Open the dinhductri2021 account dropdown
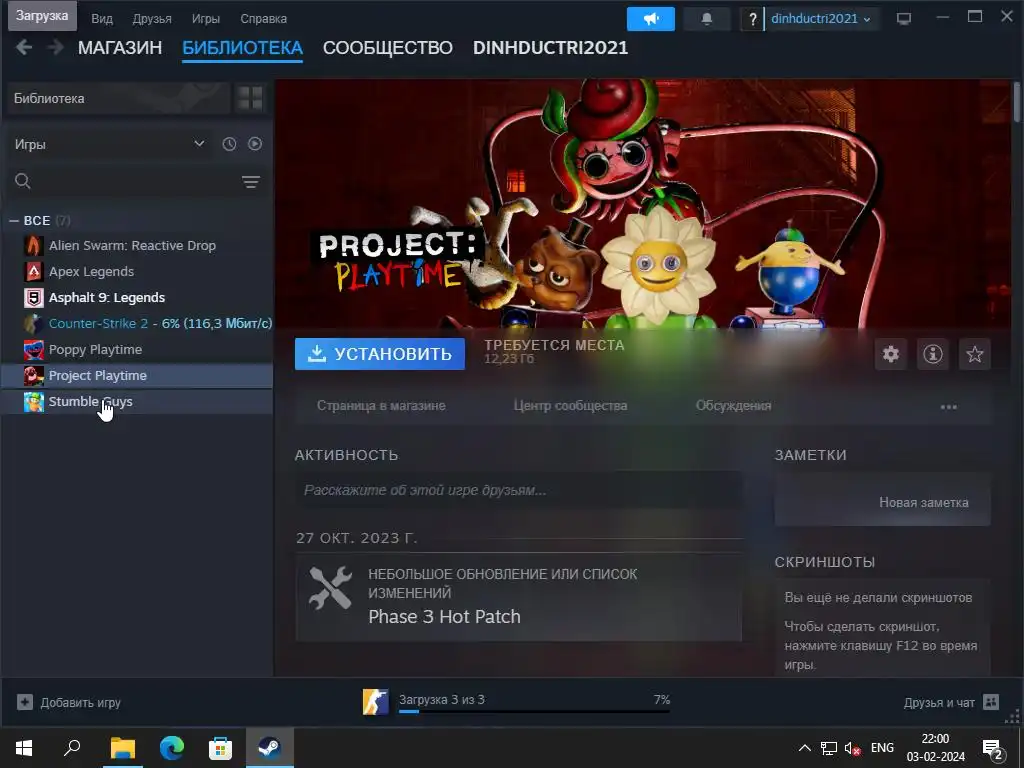This screenshot has height=768, width=1024. [x=820, y=18]
